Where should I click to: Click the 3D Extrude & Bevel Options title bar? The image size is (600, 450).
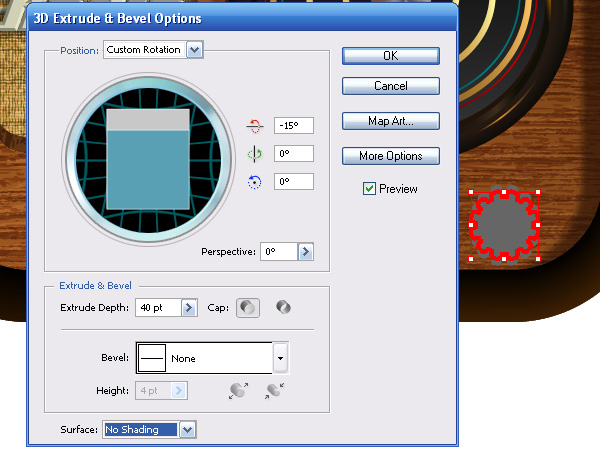pyautogui.click(x=243, y=18)
